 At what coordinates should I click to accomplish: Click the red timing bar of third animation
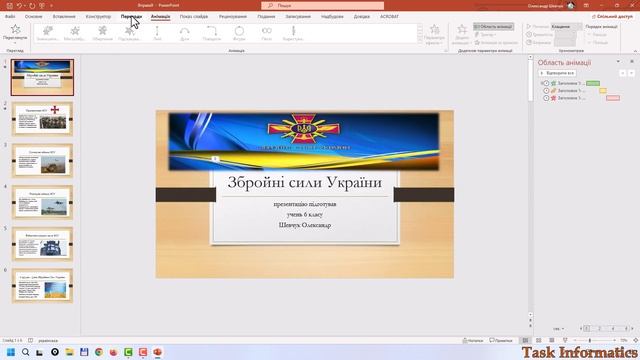click(x=613, y=98)
